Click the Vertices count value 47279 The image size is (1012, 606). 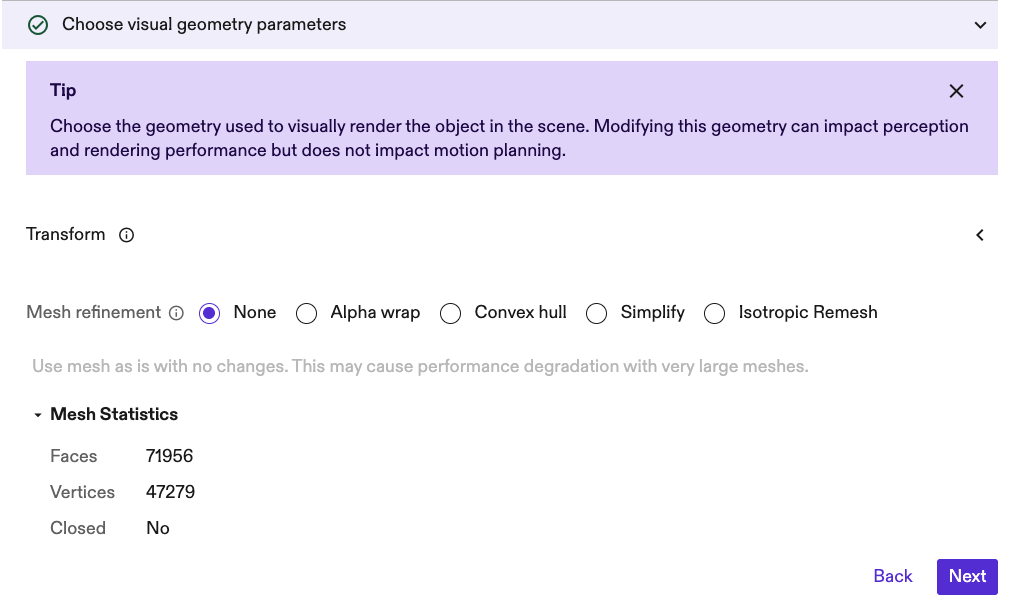tap(170, 493)
